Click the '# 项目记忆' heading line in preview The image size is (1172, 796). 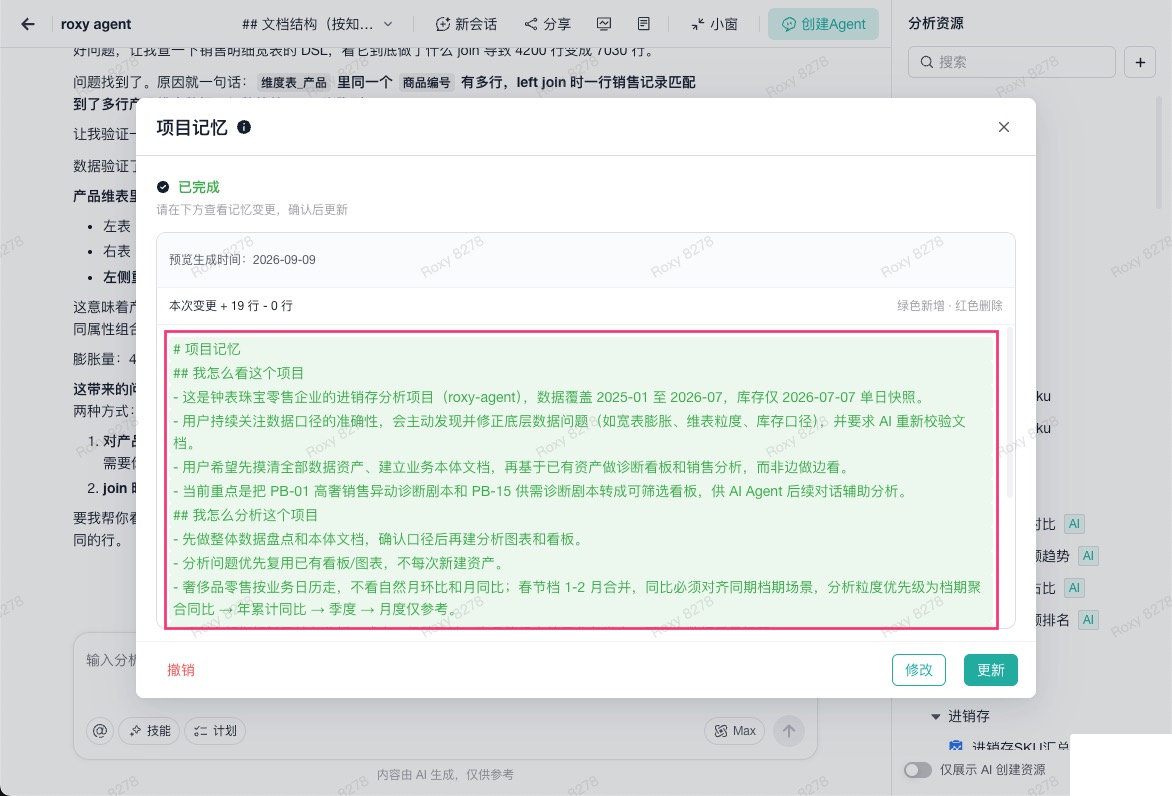207,349
